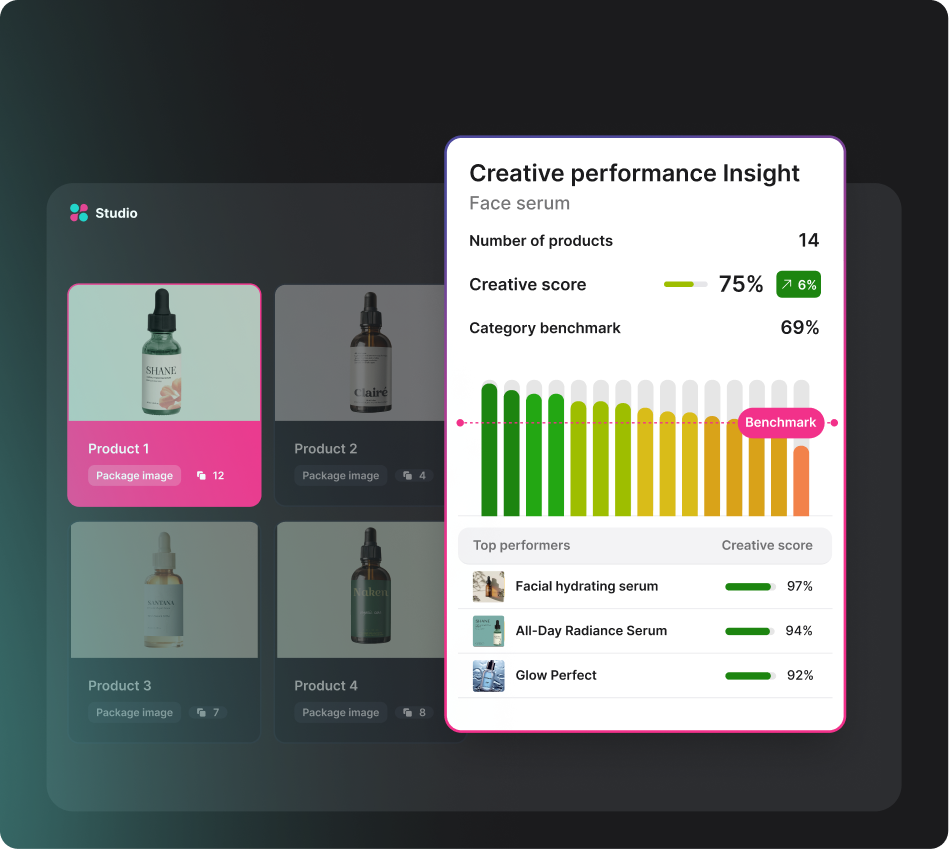Screen dimensions: 949x849
Task: Click the Studio logo icon
Action: tap(79, 213)
